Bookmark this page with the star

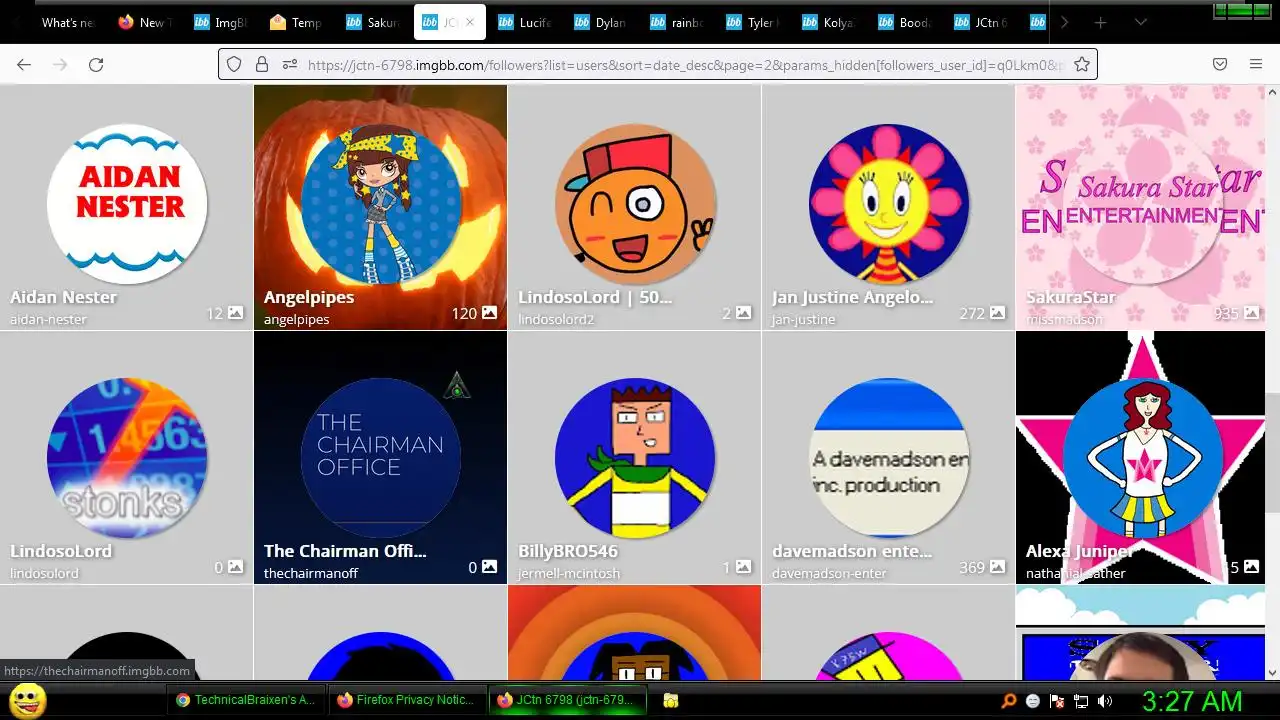(1082, 64)
